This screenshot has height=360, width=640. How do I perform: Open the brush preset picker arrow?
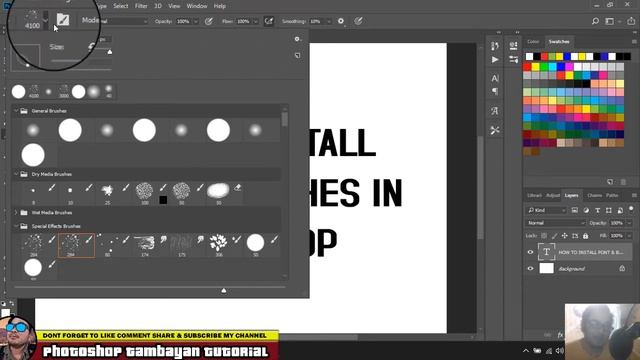pos(45,19)
